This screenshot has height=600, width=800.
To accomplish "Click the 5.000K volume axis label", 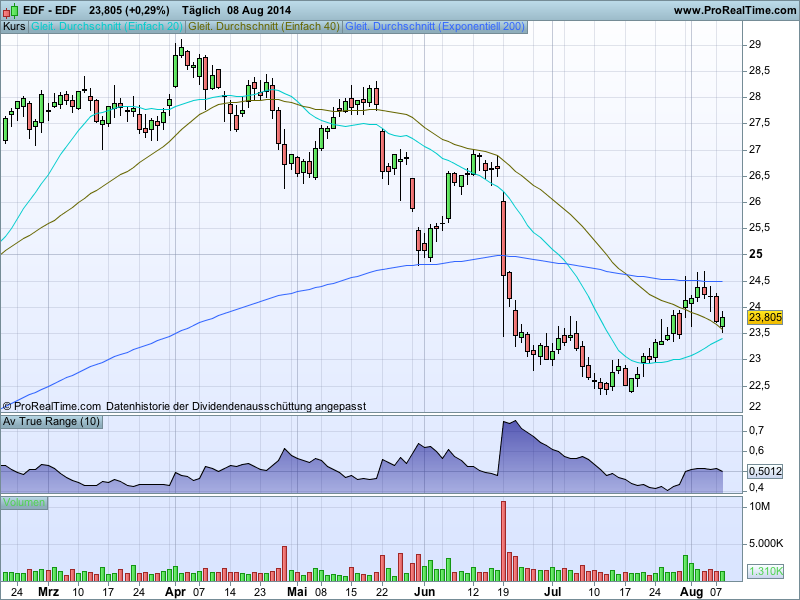I will [x=766, y=543].
